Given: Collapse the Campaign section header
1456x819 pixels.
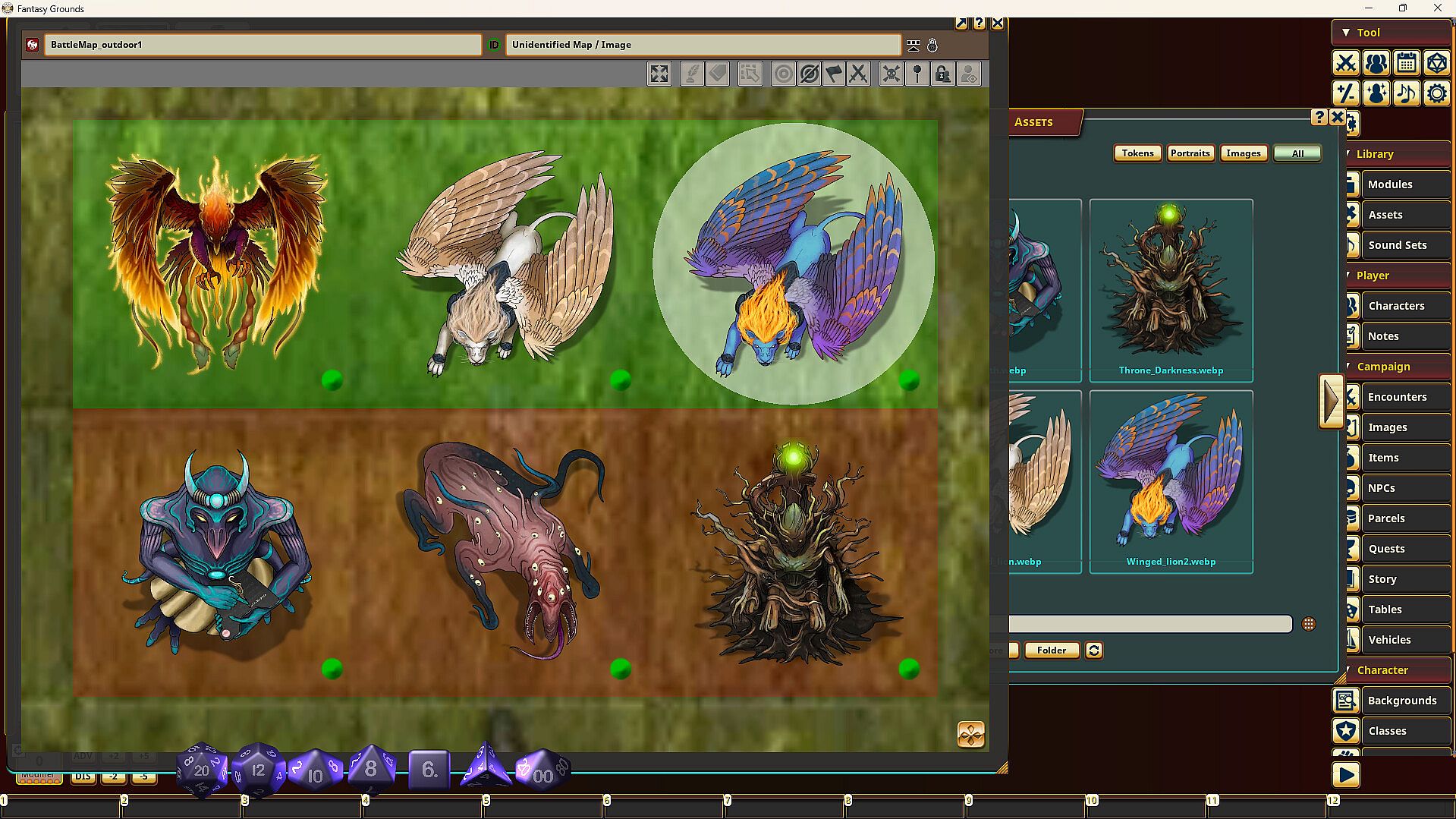Looking at the screenshot, I should click(x=1397, y=366).
